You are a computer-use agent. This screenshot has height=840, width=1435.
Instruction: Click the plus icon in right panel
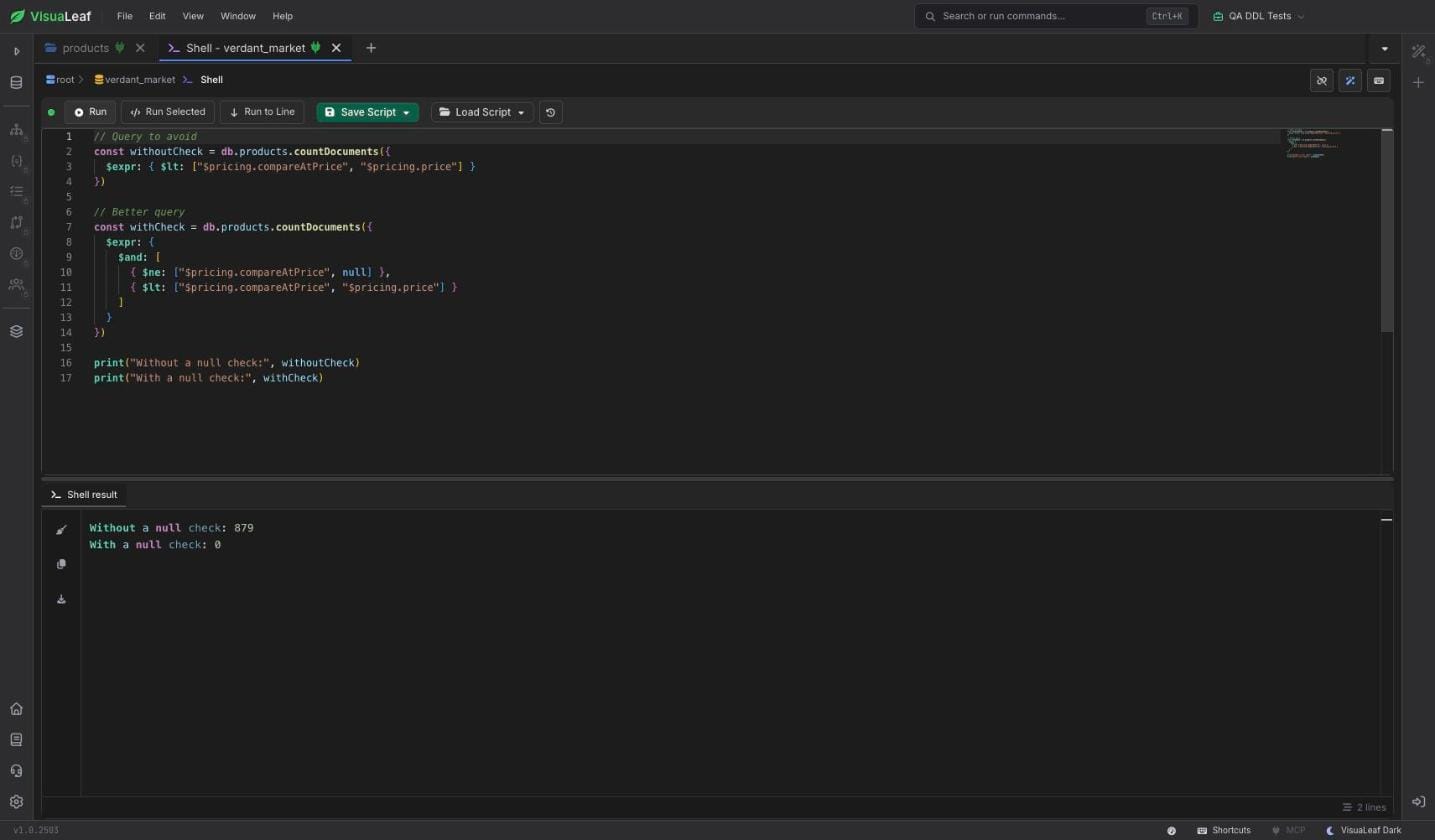pyautogui.click(x=1418, y=83)
